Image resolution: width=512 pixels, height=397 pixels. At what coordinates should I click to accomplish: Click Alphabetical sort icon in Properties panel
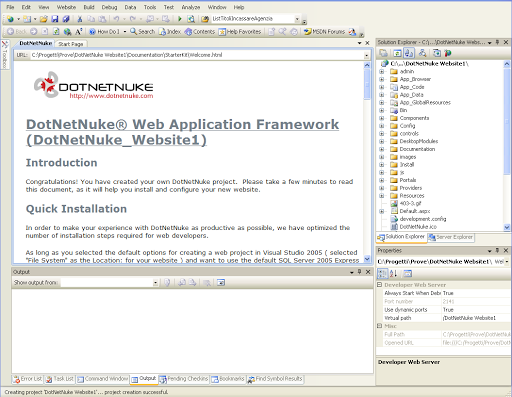394,274
